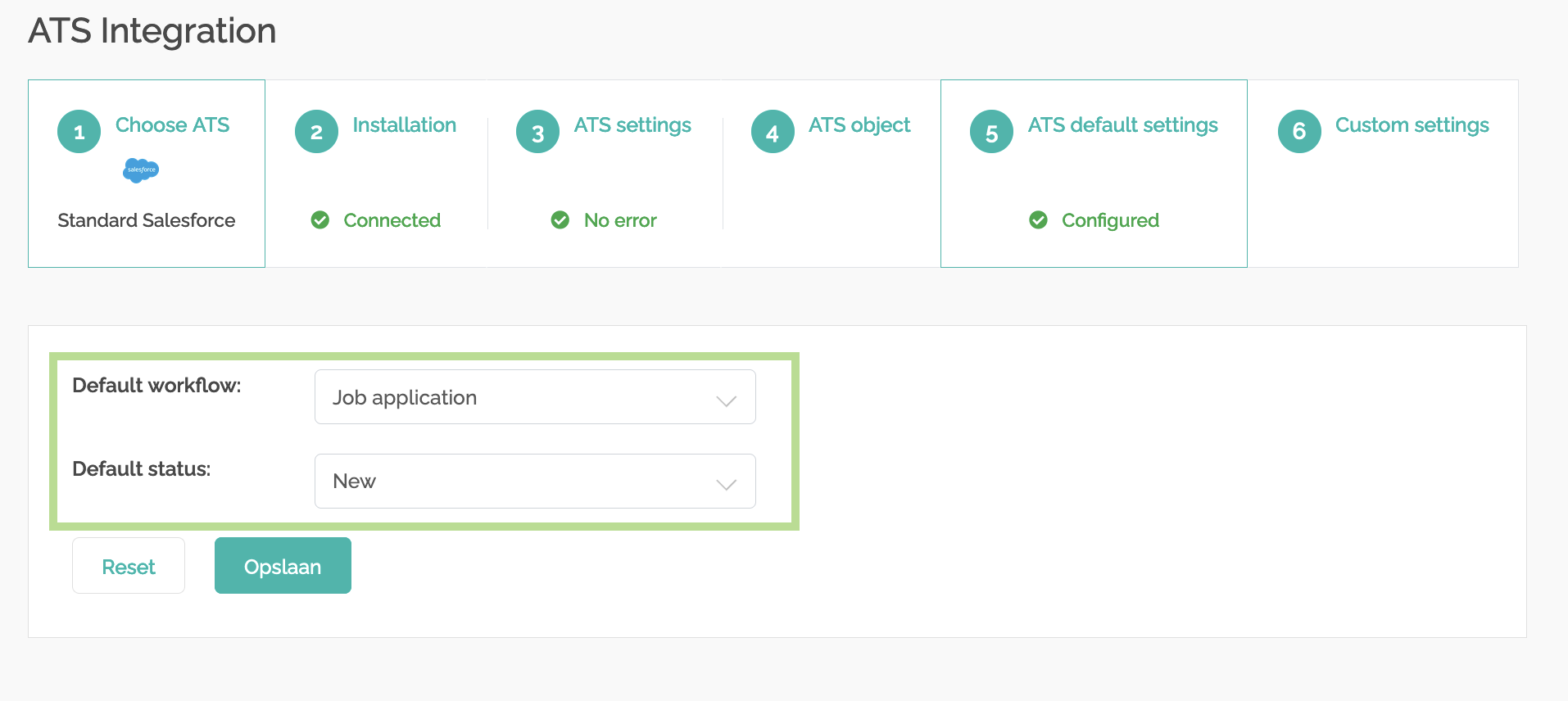Click the step 2 number circle
Screen dimensions: 1568x701
pos(316,132)
